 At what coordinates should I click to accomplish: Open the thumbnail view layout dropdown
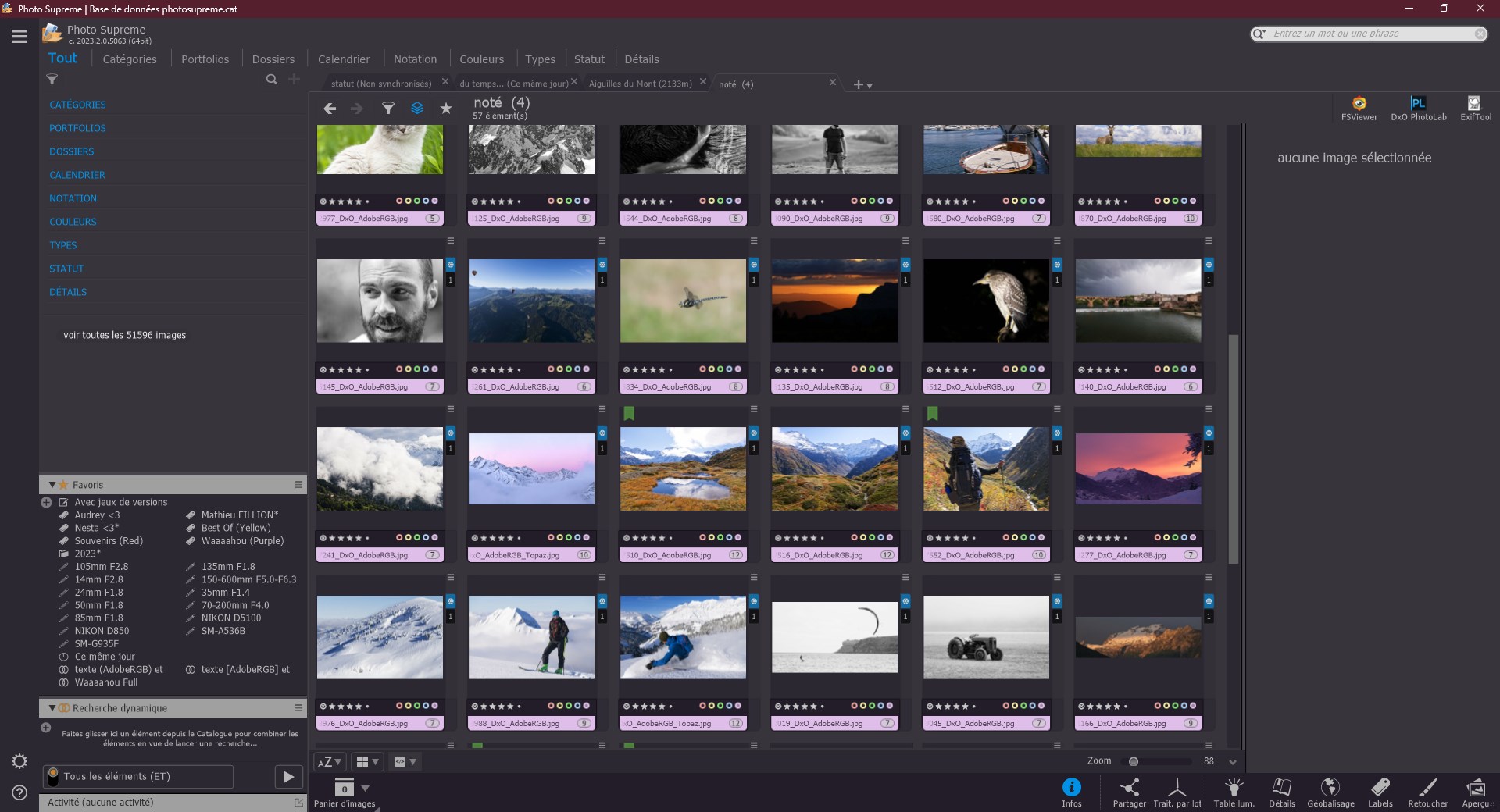click(367, 762)
